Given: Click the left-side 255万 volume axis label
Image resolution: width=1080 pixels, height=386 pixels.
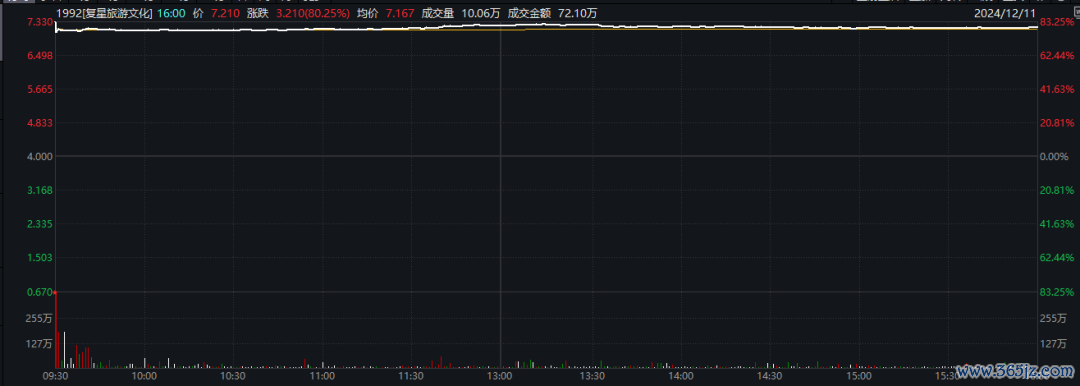Looking at the screenshot, I should [38, 318].
